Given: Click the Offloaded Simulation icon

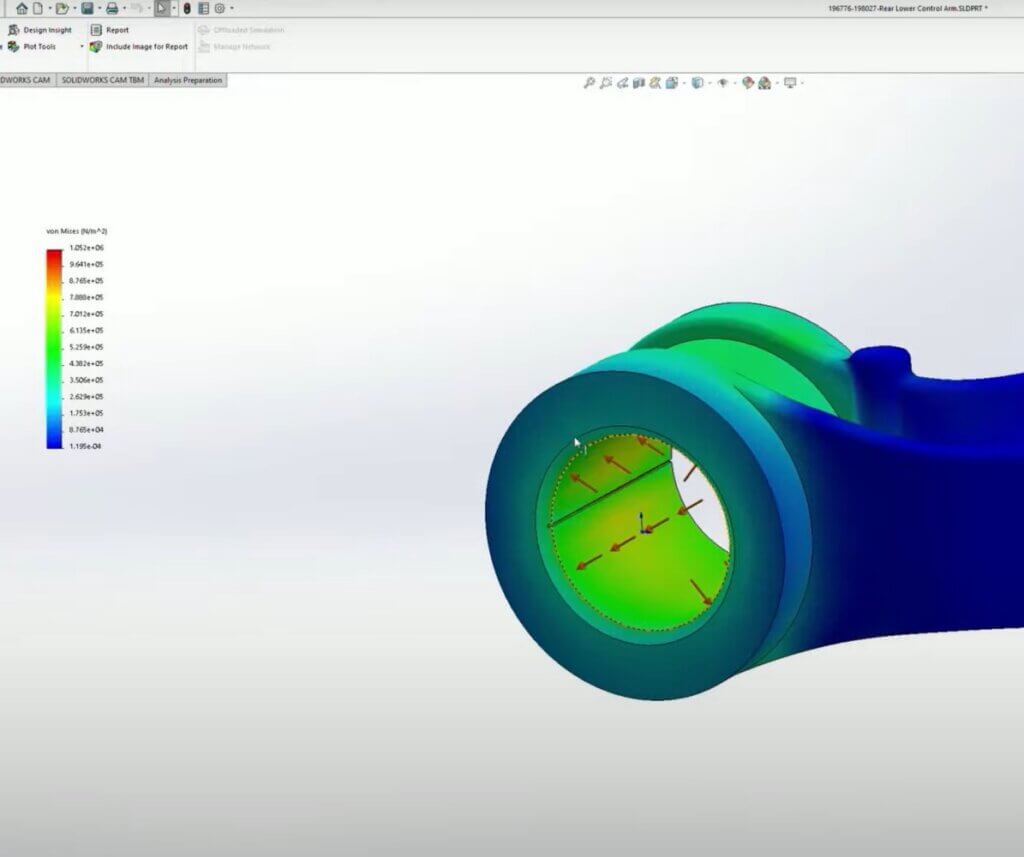Looking at the screenshot, I should coord(204,30).
